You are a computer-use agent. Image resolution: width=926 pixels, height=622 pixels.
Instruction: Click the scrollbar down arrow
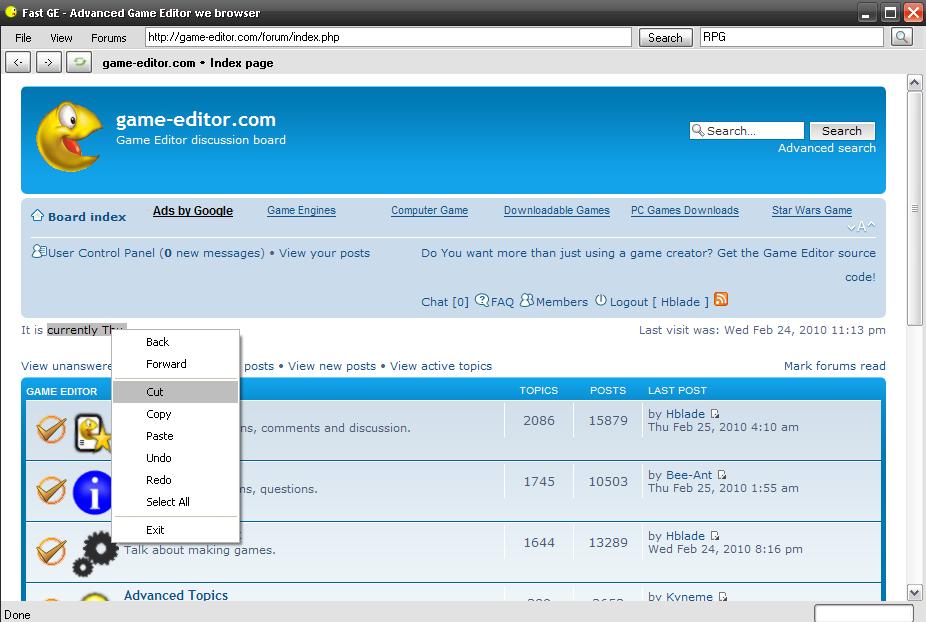(x=914, y=592)
